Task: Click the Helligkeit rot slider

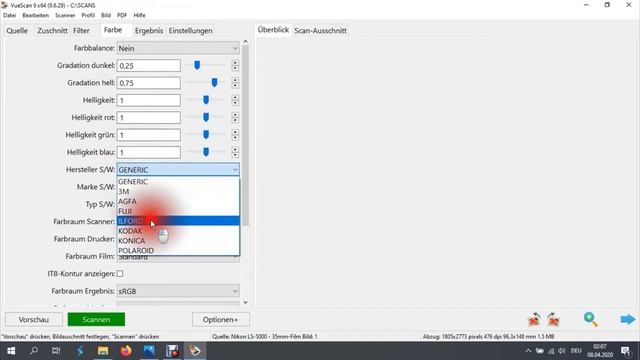Action: (x=206, y=118)
